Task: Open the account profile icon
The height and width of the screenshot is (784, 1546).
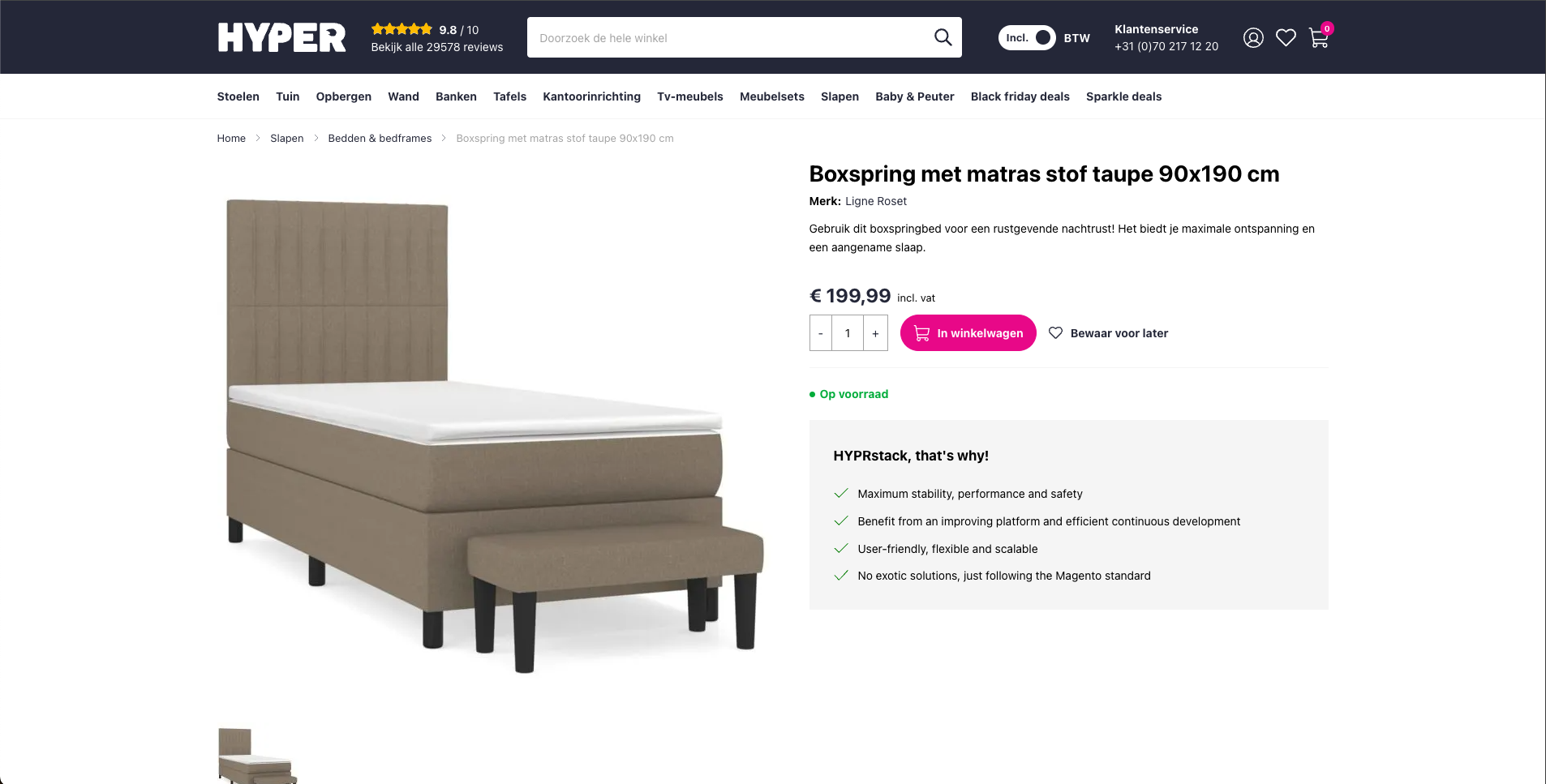Action: [1253, 38]
